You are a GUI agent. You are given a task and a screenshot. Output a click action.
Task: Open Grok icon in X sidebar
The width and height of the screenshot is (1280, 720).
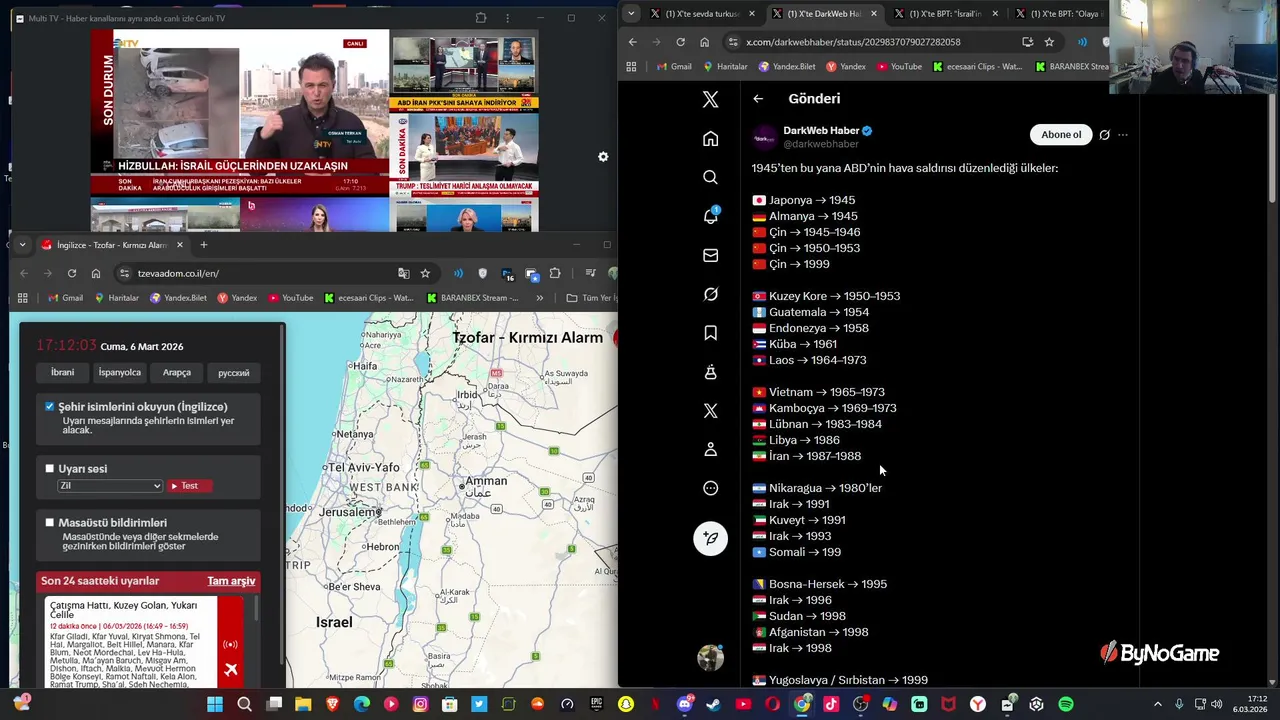click(710, 294)
